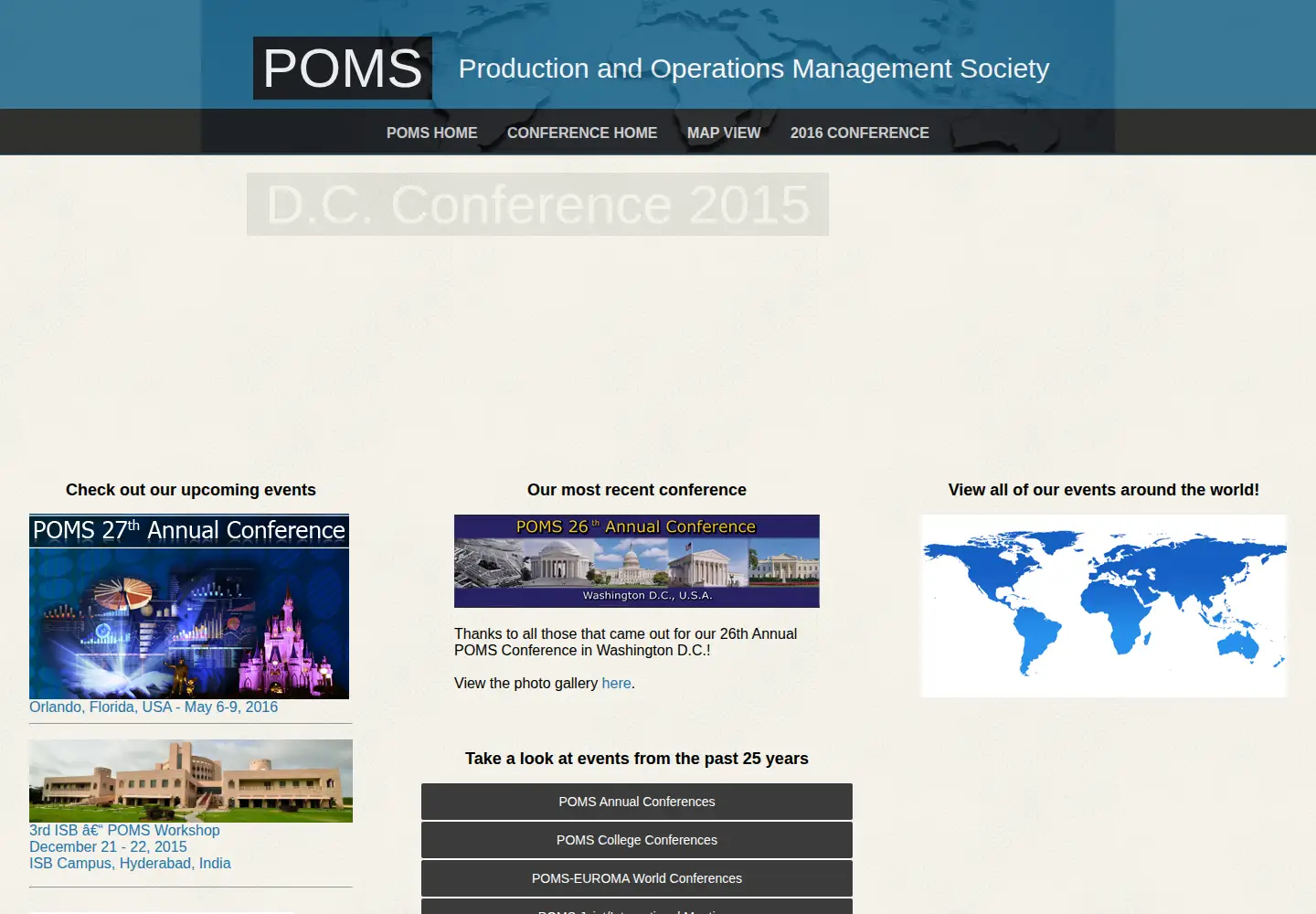Viewport: 1316px width, 914px height.
Task: Click 'View all of our events' heading
Action: point(1104,490)
